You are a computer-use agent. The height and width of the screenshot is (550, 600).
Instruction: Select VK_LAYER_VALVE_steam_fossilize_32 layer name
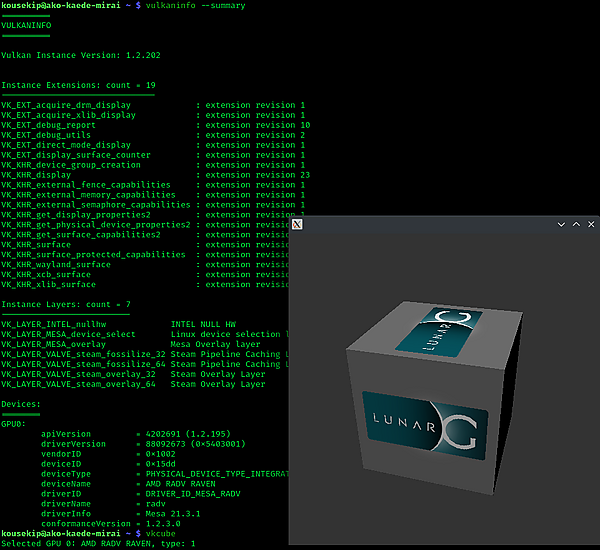(83, 354)
